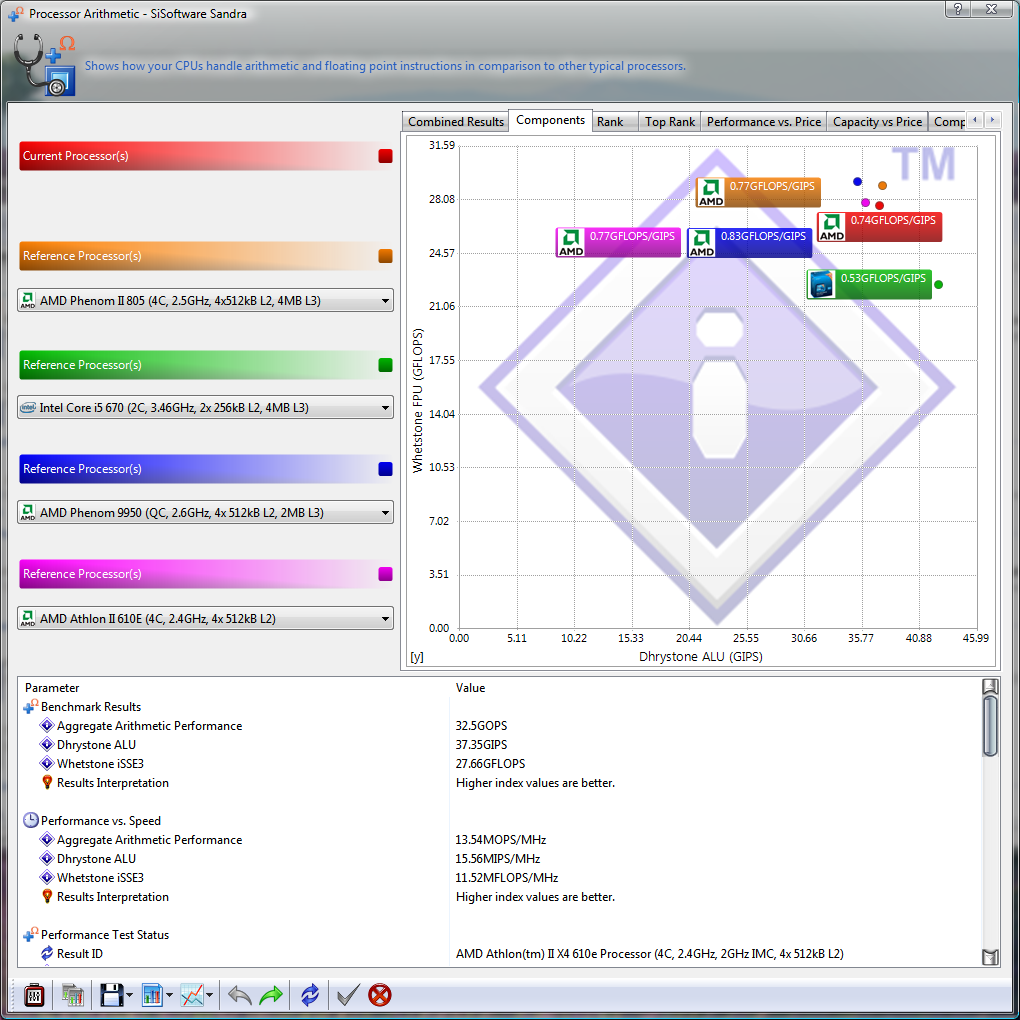Click the grey back arrow
Viewport: 1020px width, 1020px height.
pyautogui.click(x=240, y=995)
